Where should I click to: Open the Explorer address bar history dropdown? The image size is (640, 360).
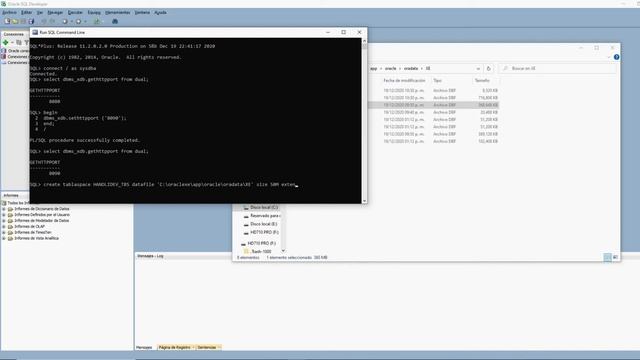coord(478,69)
